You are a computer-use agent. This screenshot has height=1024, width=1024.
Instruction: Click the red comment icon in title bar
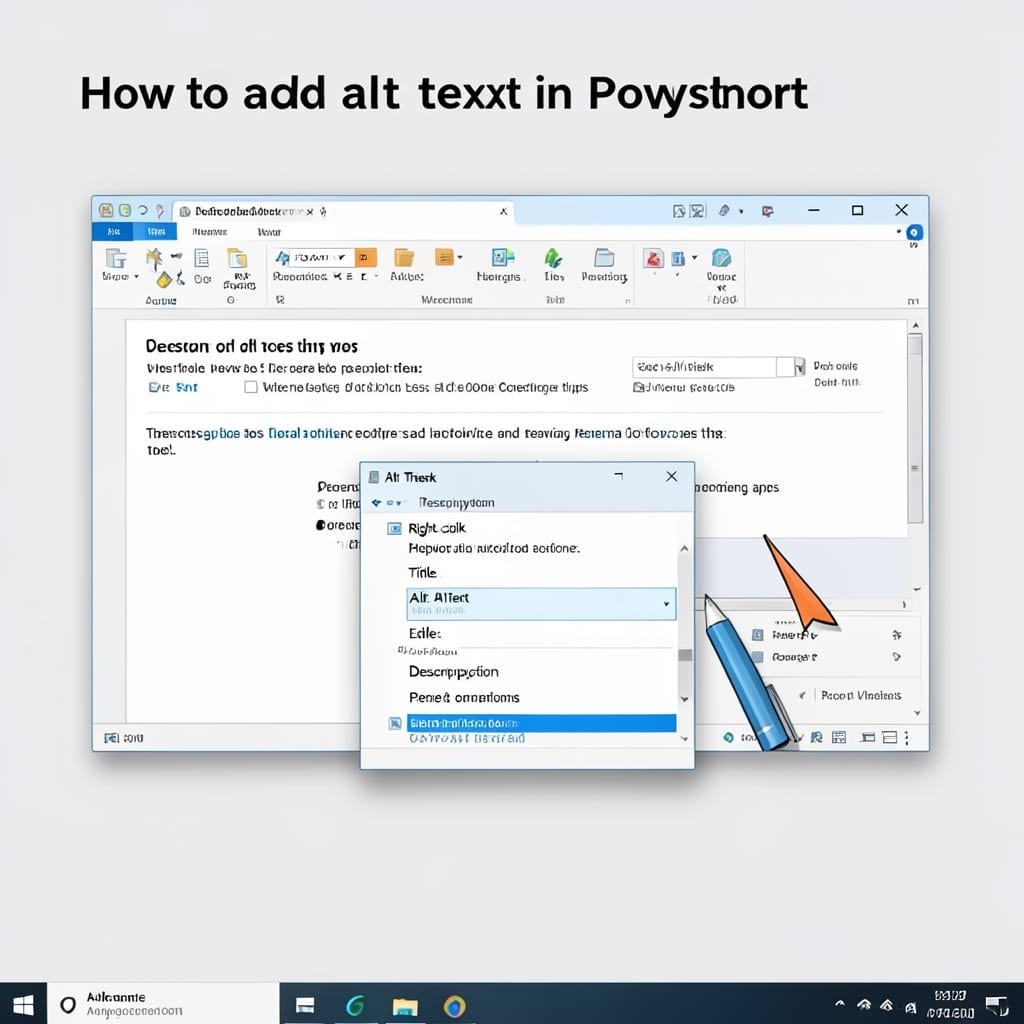click(767, 211)
